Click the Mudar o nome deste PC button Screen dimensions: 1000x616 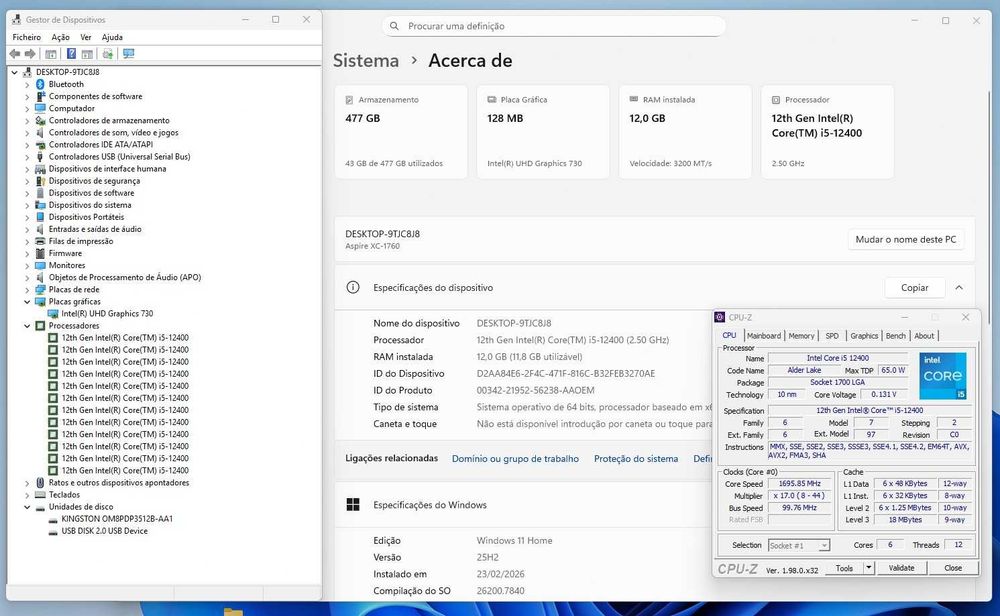(906, 239)
